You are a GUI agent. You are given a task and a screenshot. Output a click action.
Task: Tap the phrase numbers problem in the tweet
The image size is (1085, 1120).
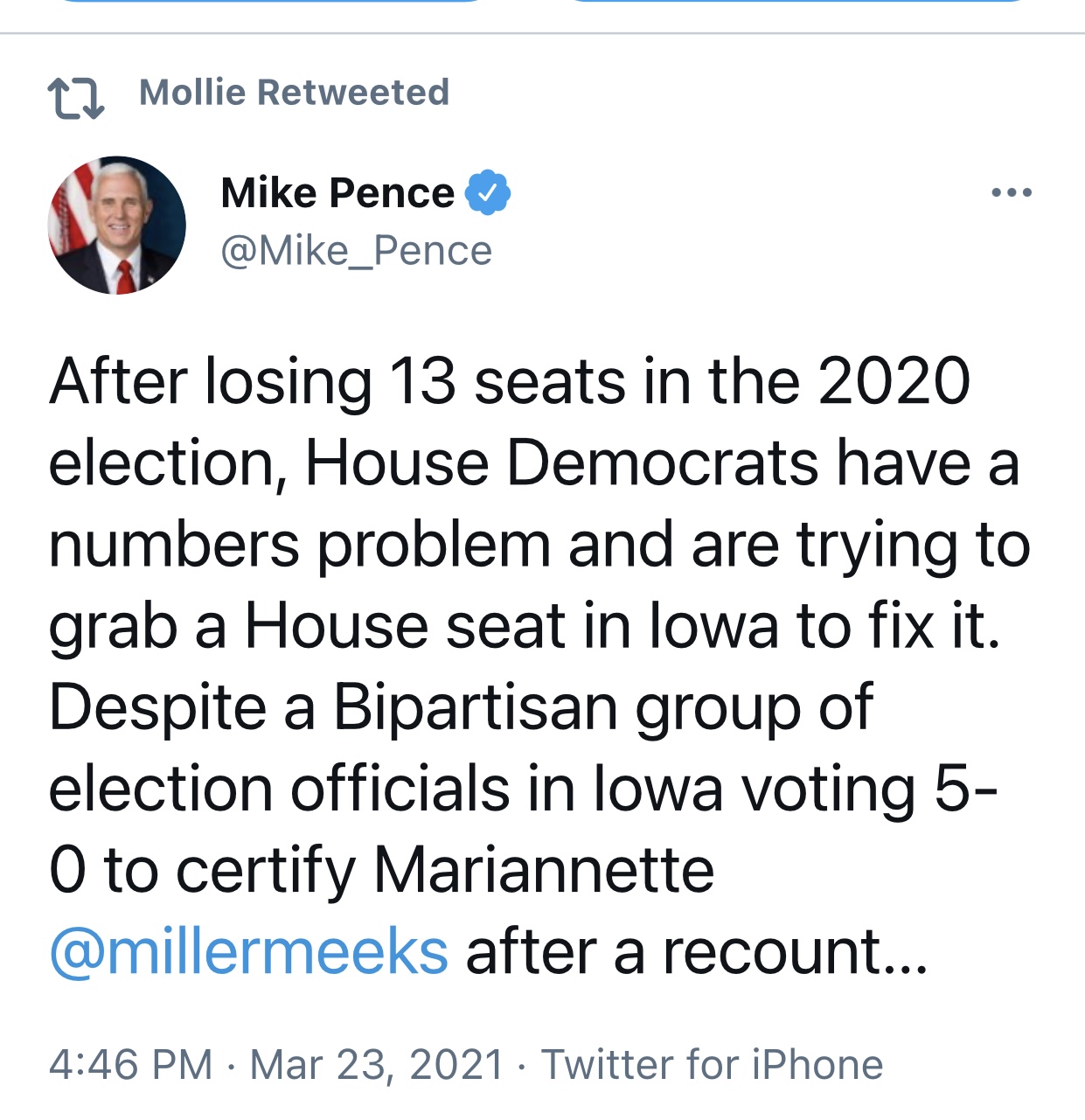[300, 544]
